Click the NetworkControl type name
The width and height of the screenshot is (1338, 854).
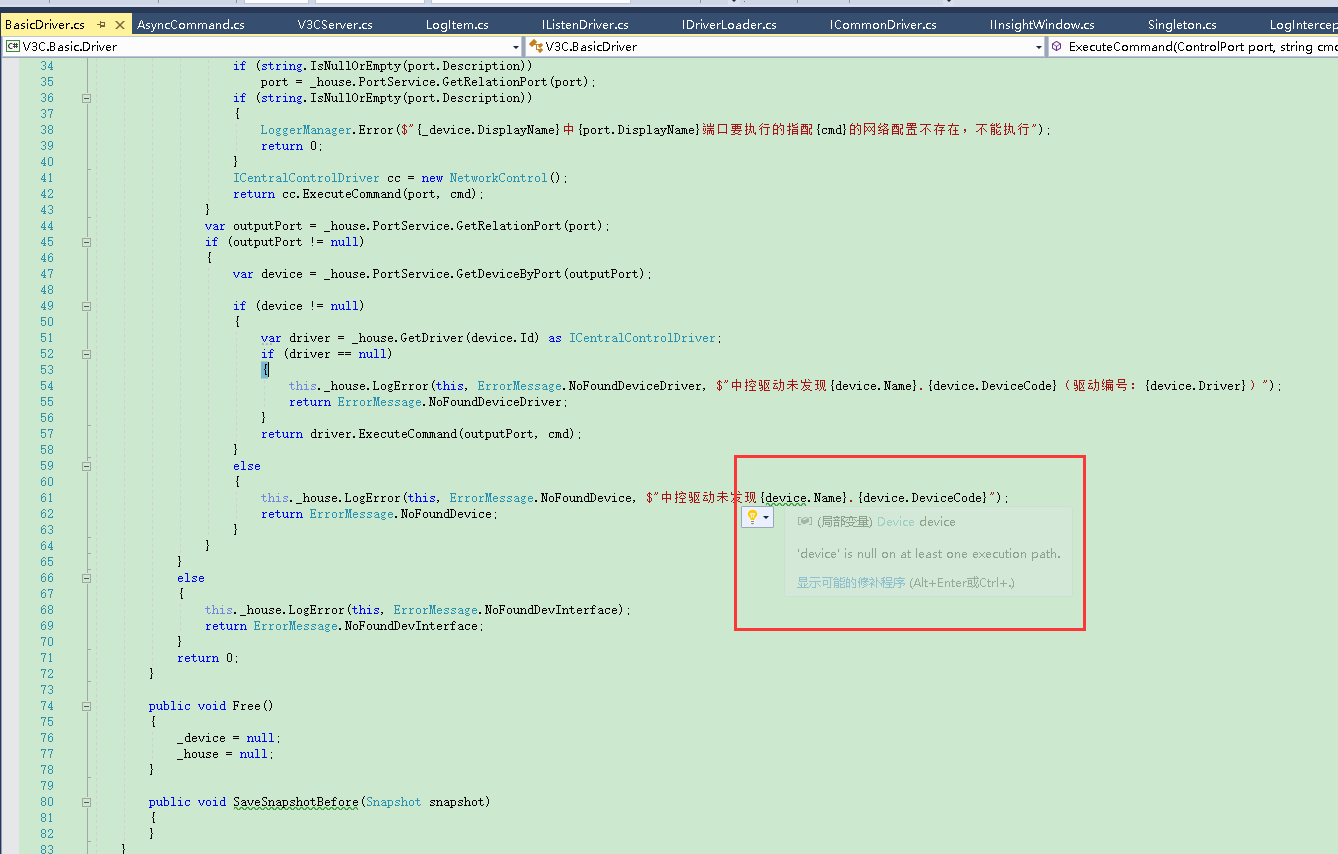click(x=498, y=178)
